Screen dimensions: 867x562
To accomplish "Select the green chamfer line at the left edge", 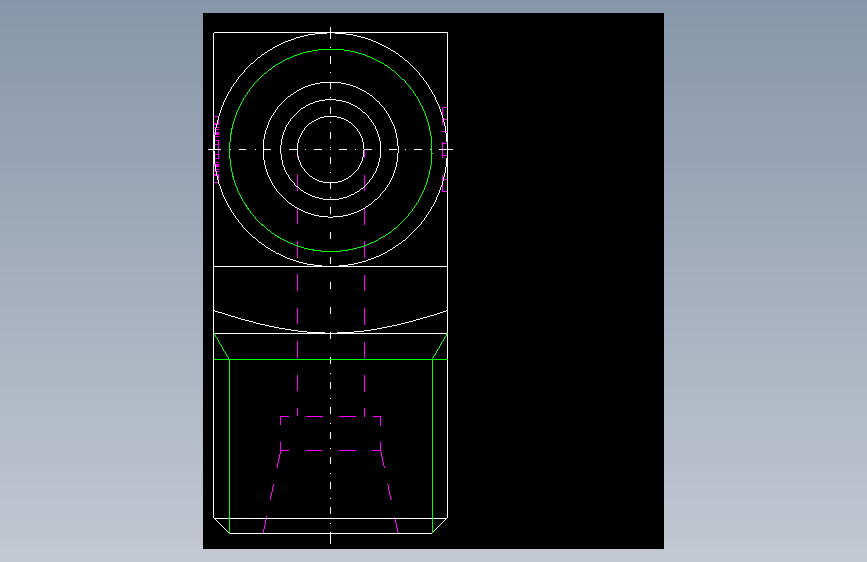I will point(222,346).
